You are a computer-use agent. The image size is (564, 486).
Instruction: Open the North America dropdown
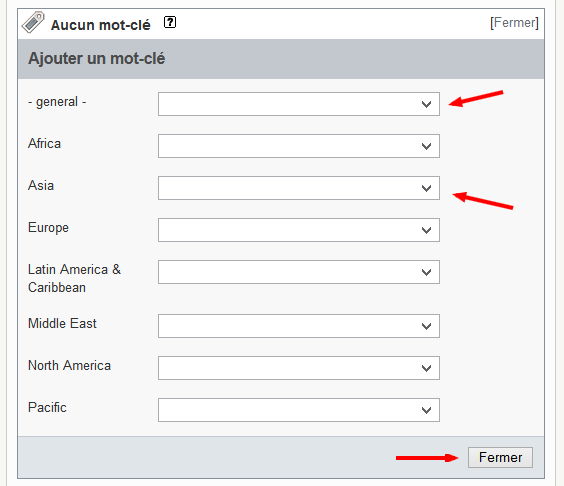pyautogui.click(x=299, y=368)
